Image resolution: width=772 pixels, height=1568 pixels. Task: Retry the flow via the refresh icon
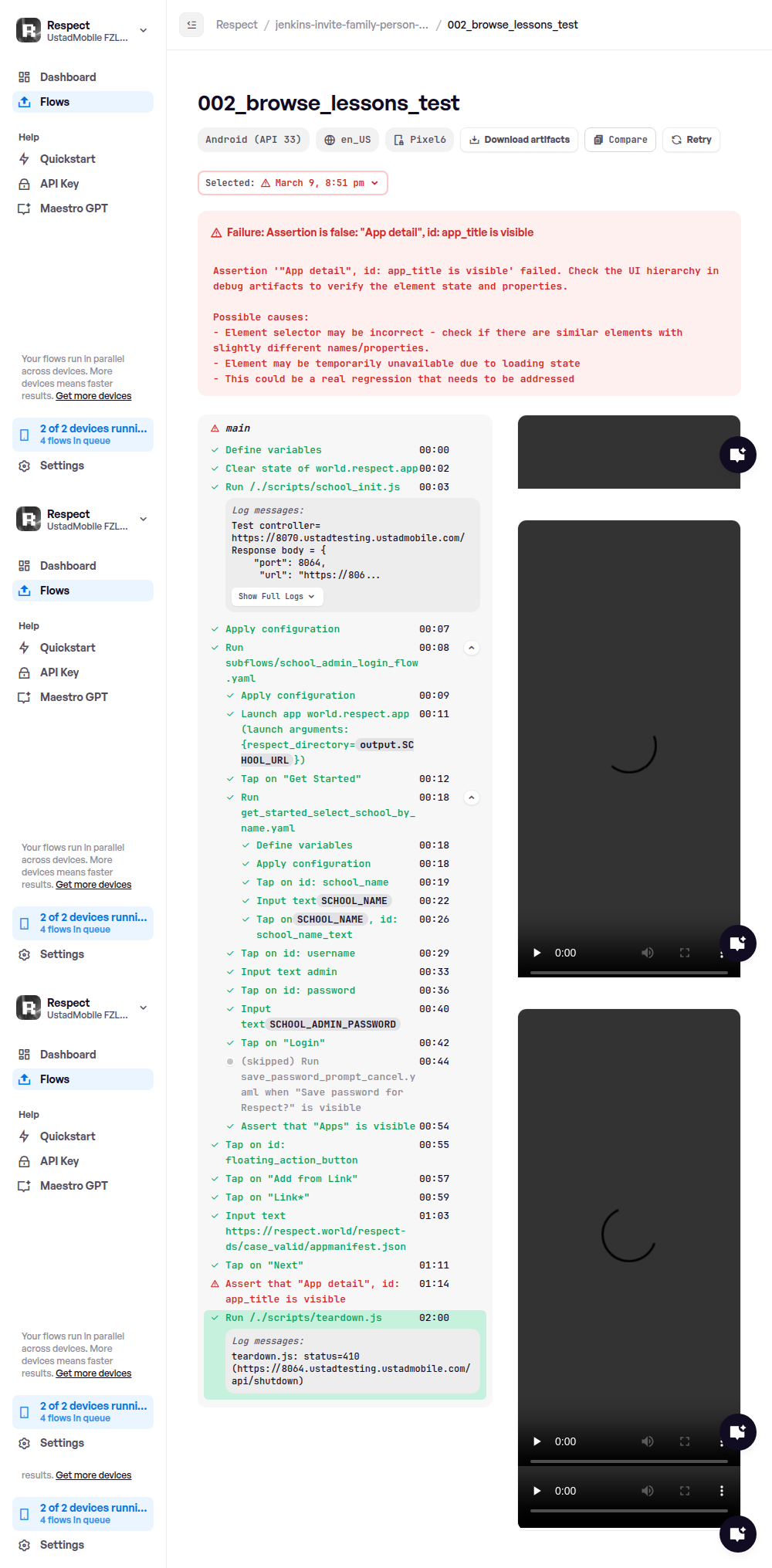[676, 140]
